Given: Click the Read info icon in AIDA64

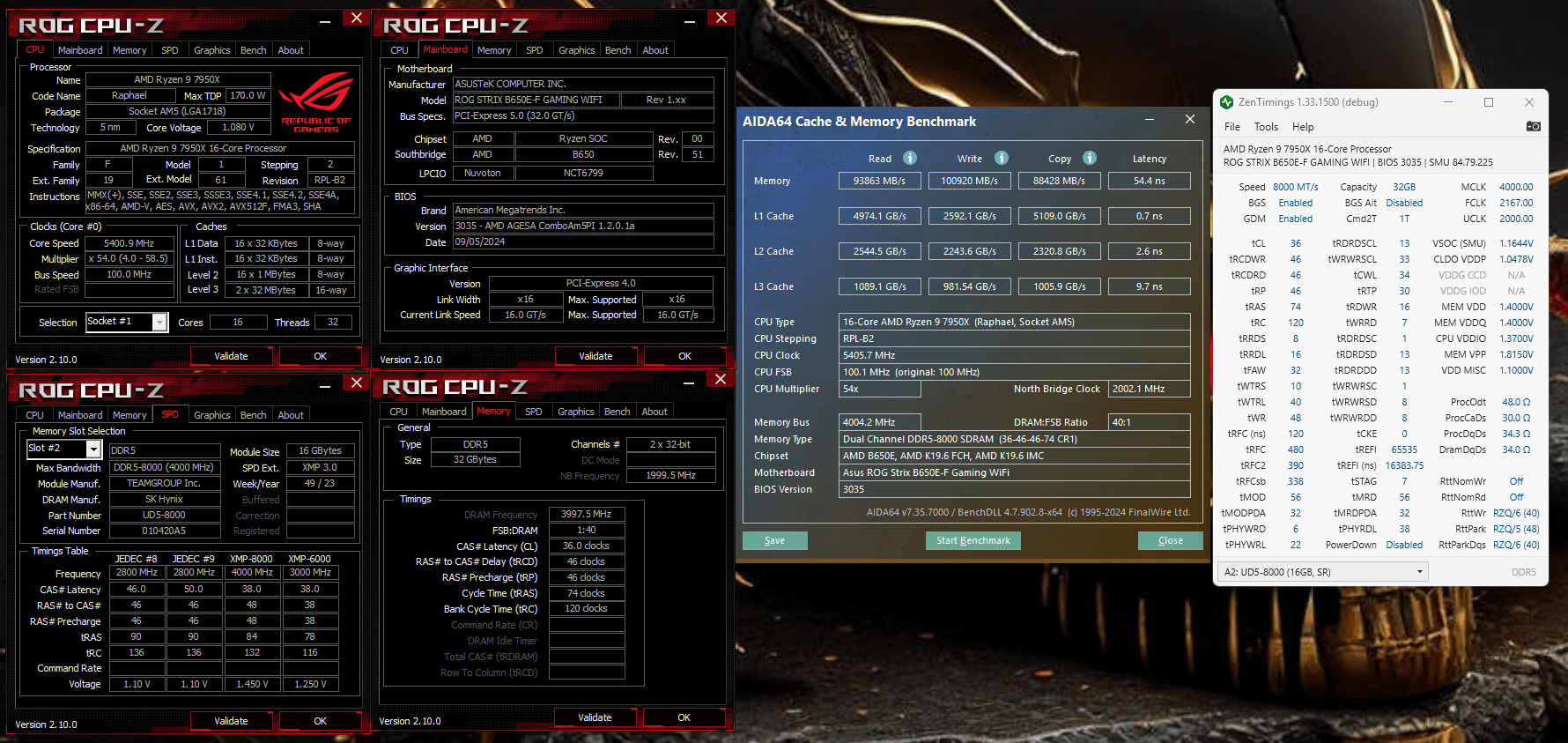Looking at the screenshot, I should click(910, 158).
